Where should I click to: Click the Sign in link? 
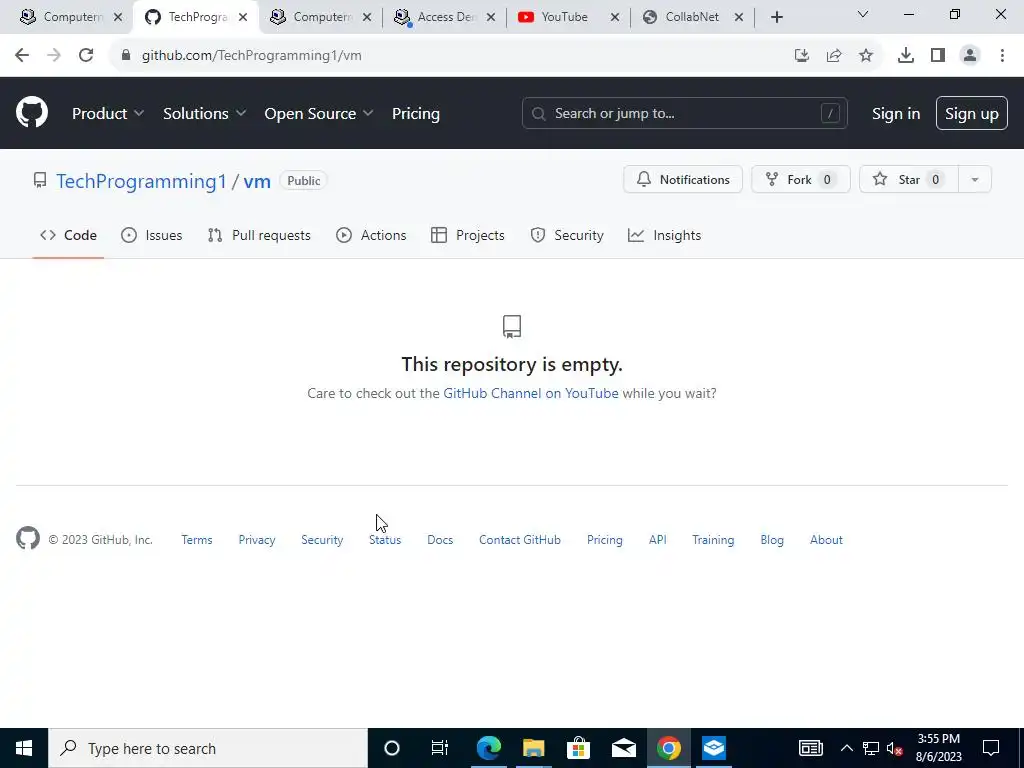[x=895, y=114]
